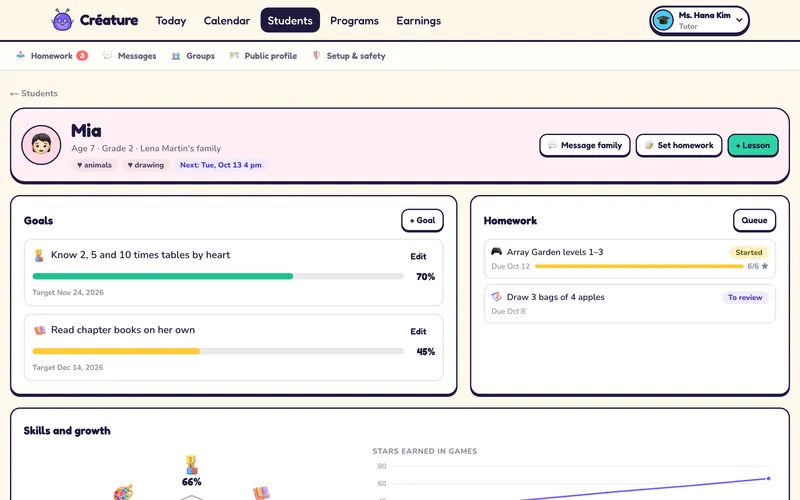
Task: Click the Setup & safety shield icon
Action: pos(316,55)
